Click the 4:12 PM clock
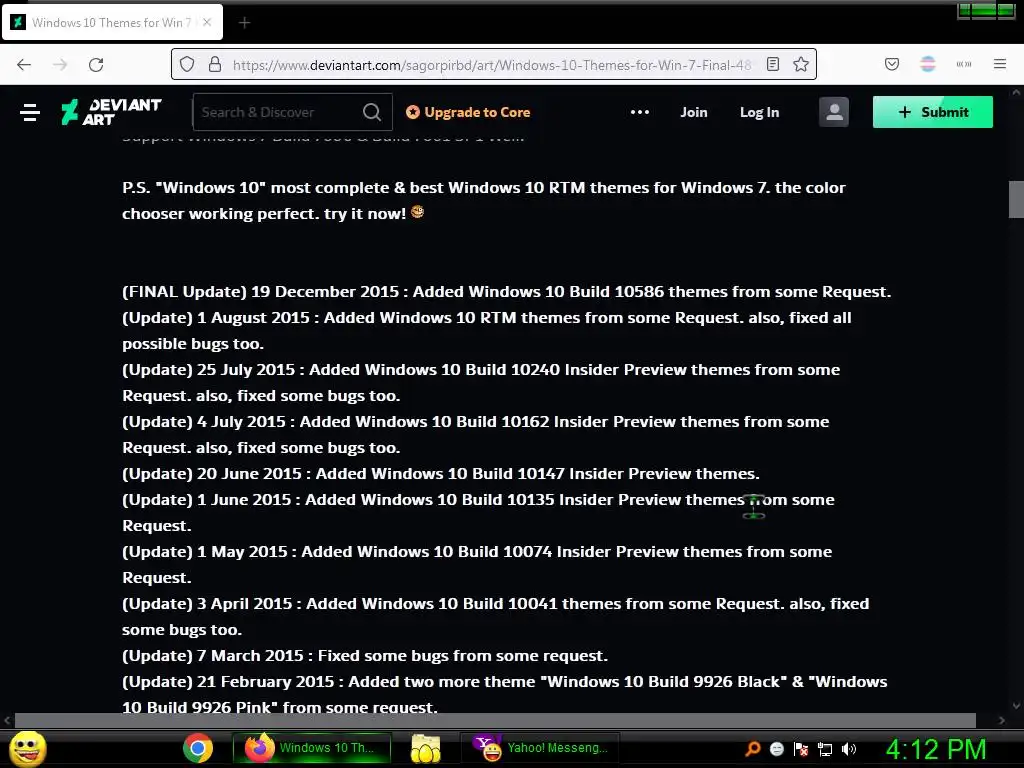Image resolution: width=1024 pixels, height=768 pixels. (x=936, y=749)
